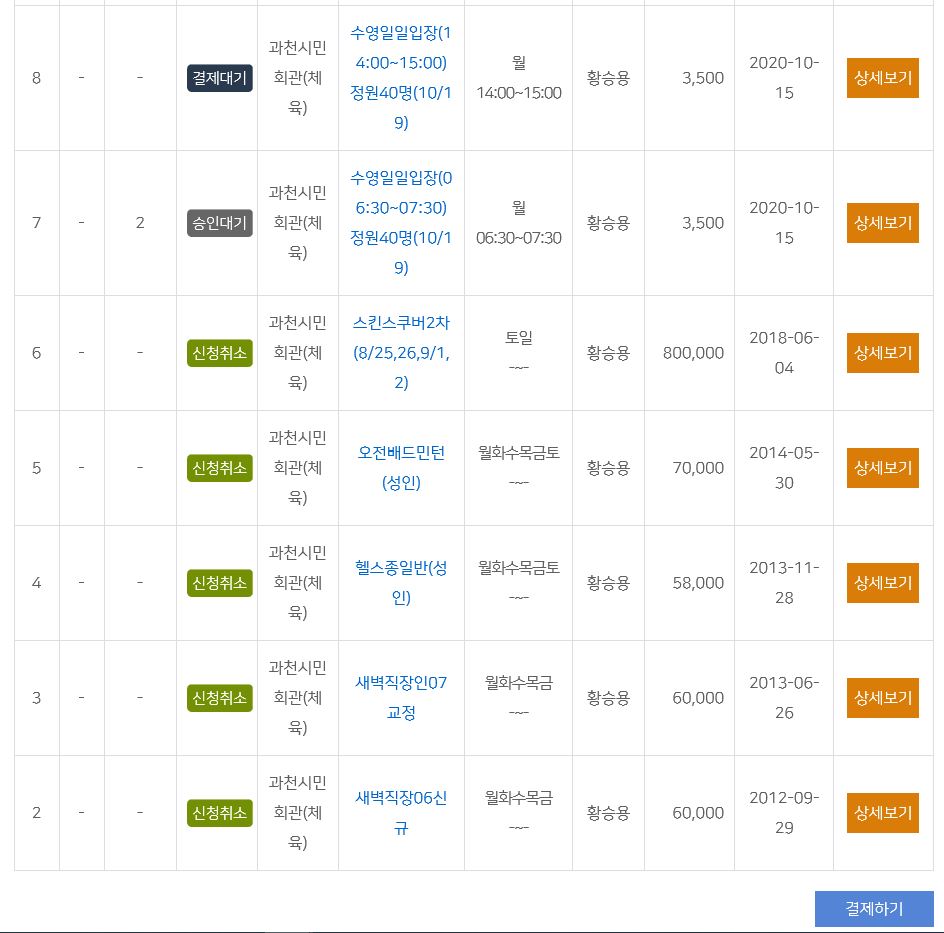944x933 pixels.
Task: Open 스킨스쿠버2차 course link
Action: tap(401, 353)
